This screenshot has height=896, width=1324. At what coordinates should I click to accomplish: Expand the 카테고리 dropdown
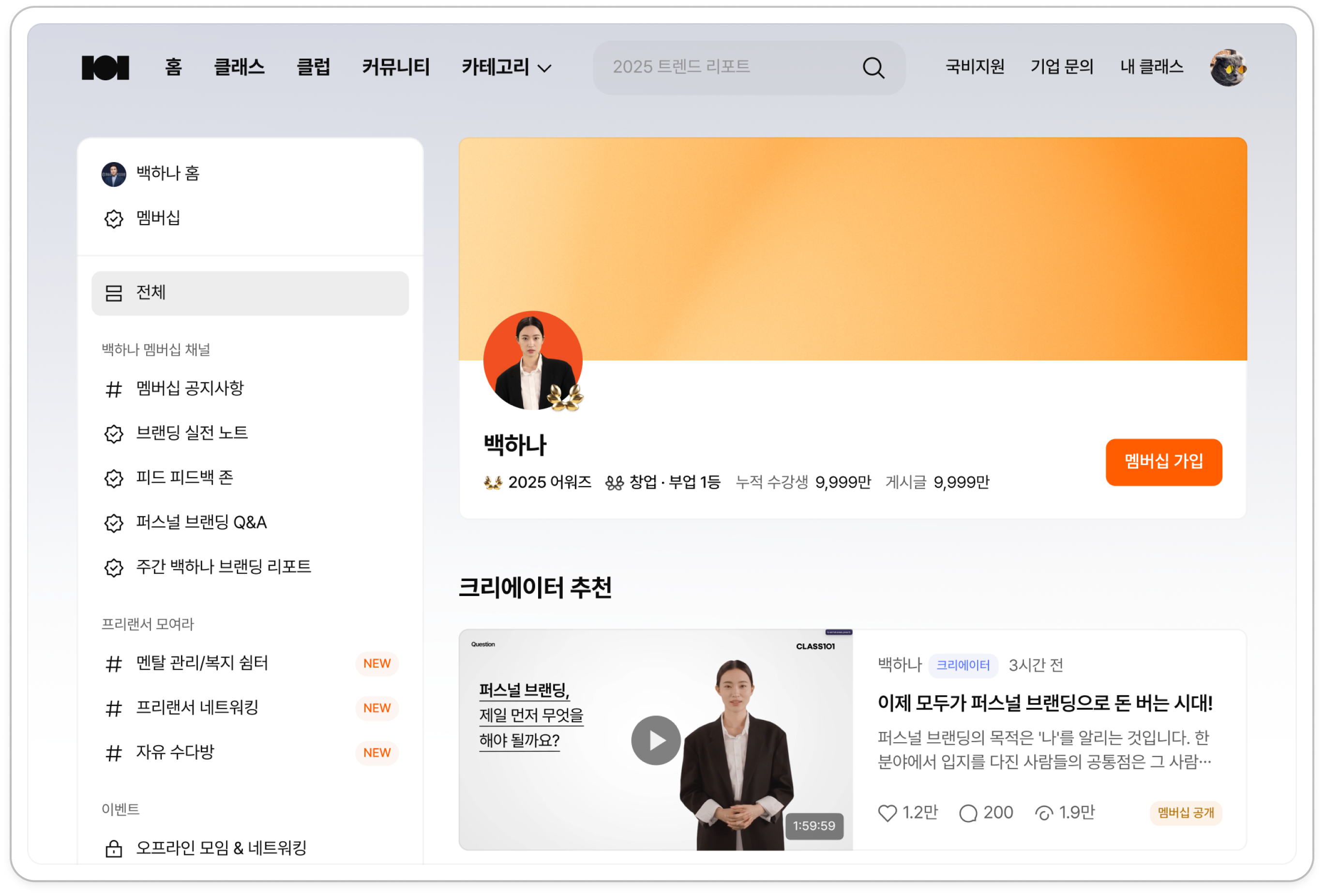click(506, 68)
